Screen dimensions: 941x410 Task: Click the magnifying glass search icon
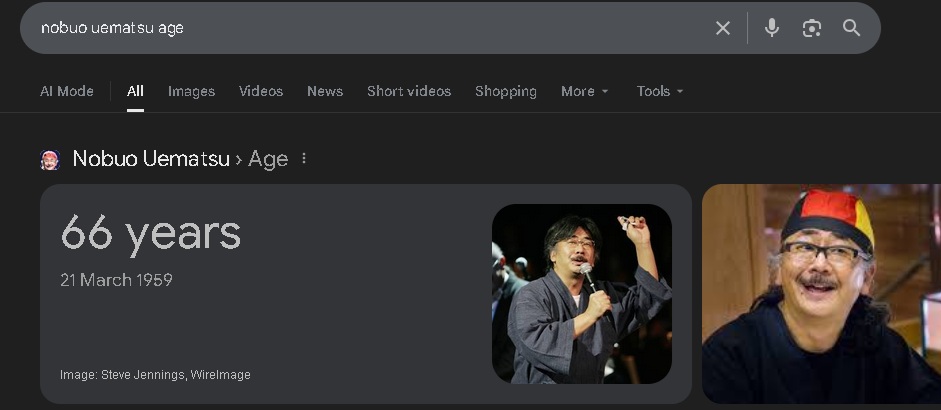click(x=852, y=28)
